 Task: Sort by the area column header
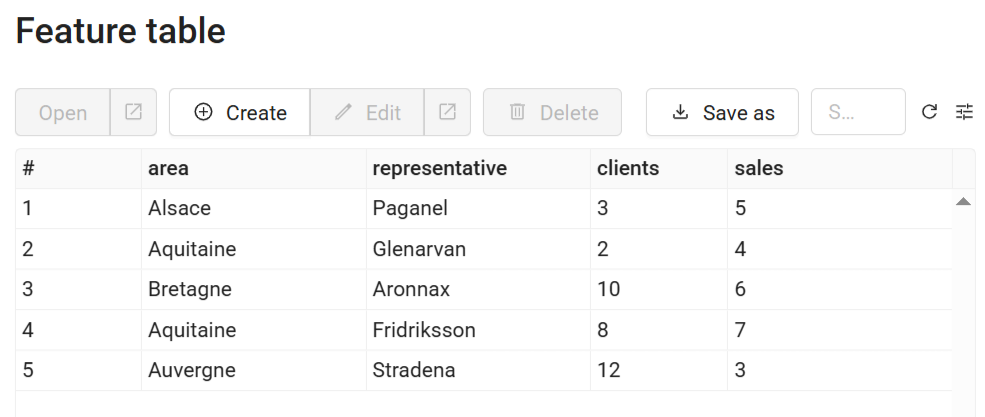(168, 169)
